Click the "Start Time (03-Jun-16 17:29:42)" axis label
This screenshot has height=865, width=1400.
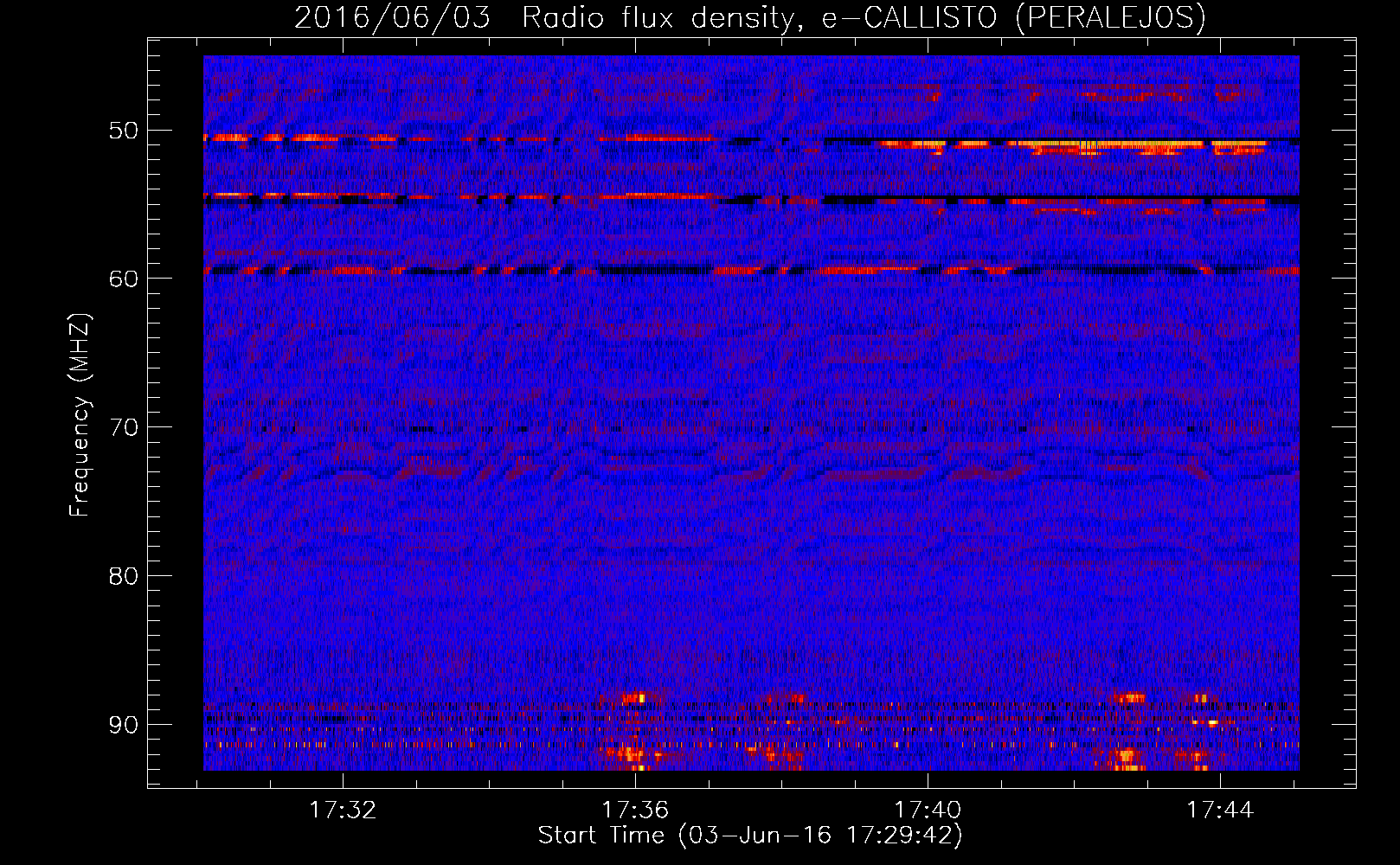pyautogui.click(x=750, y=836)
